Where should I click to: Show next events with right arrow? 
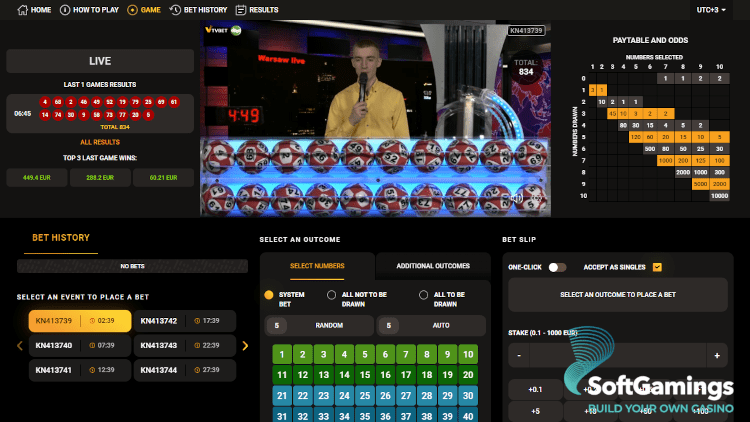pyautogui.click(x=246, y=346)
